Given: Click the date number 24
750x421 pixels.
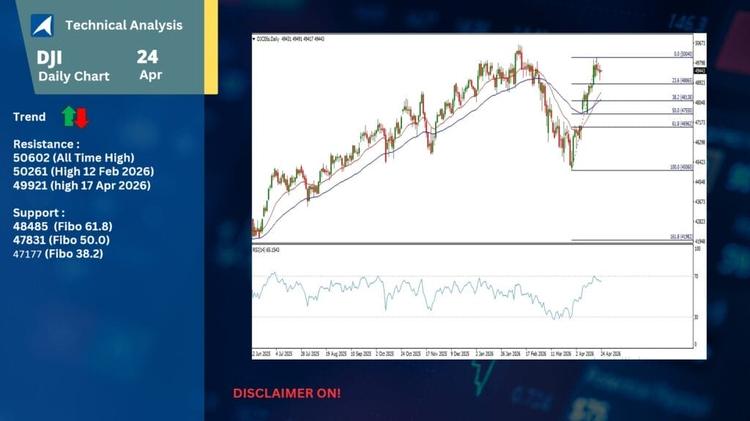Looking at the screenshot, I should pyautogui.click(x=148, y=57).
